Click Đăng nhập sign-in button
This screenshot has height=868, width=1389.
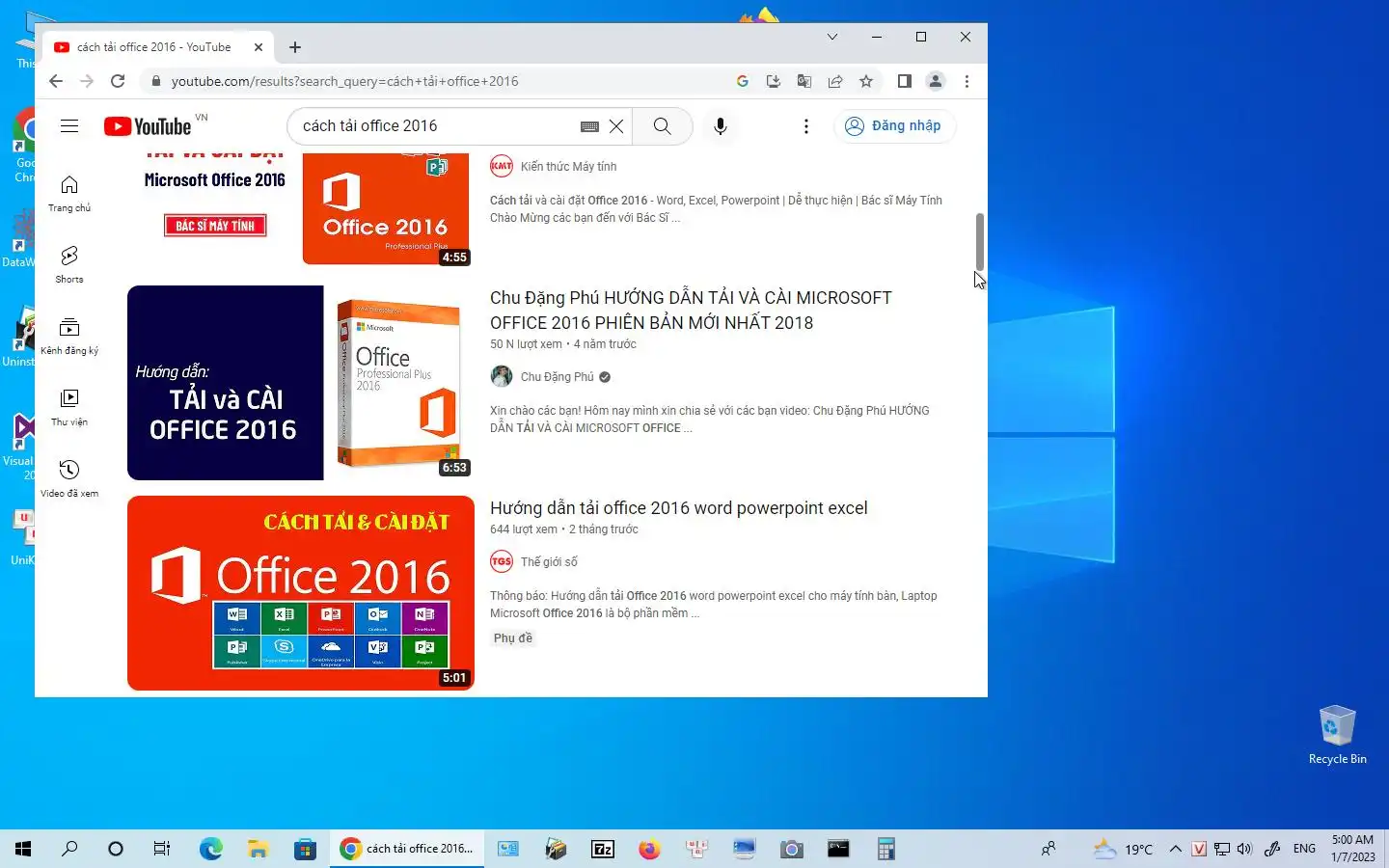point(894,126)
